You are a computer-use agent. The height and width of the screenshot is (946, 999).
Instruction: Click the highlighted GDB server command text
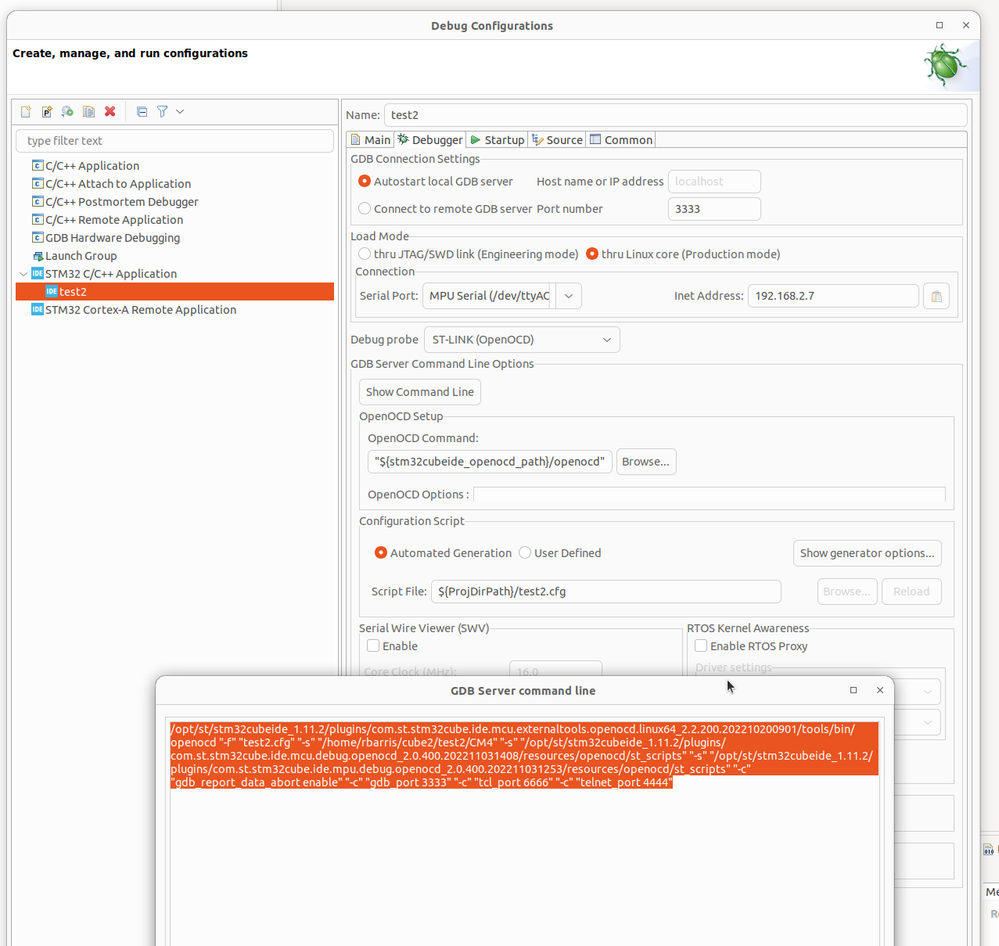tap(523, 756)
